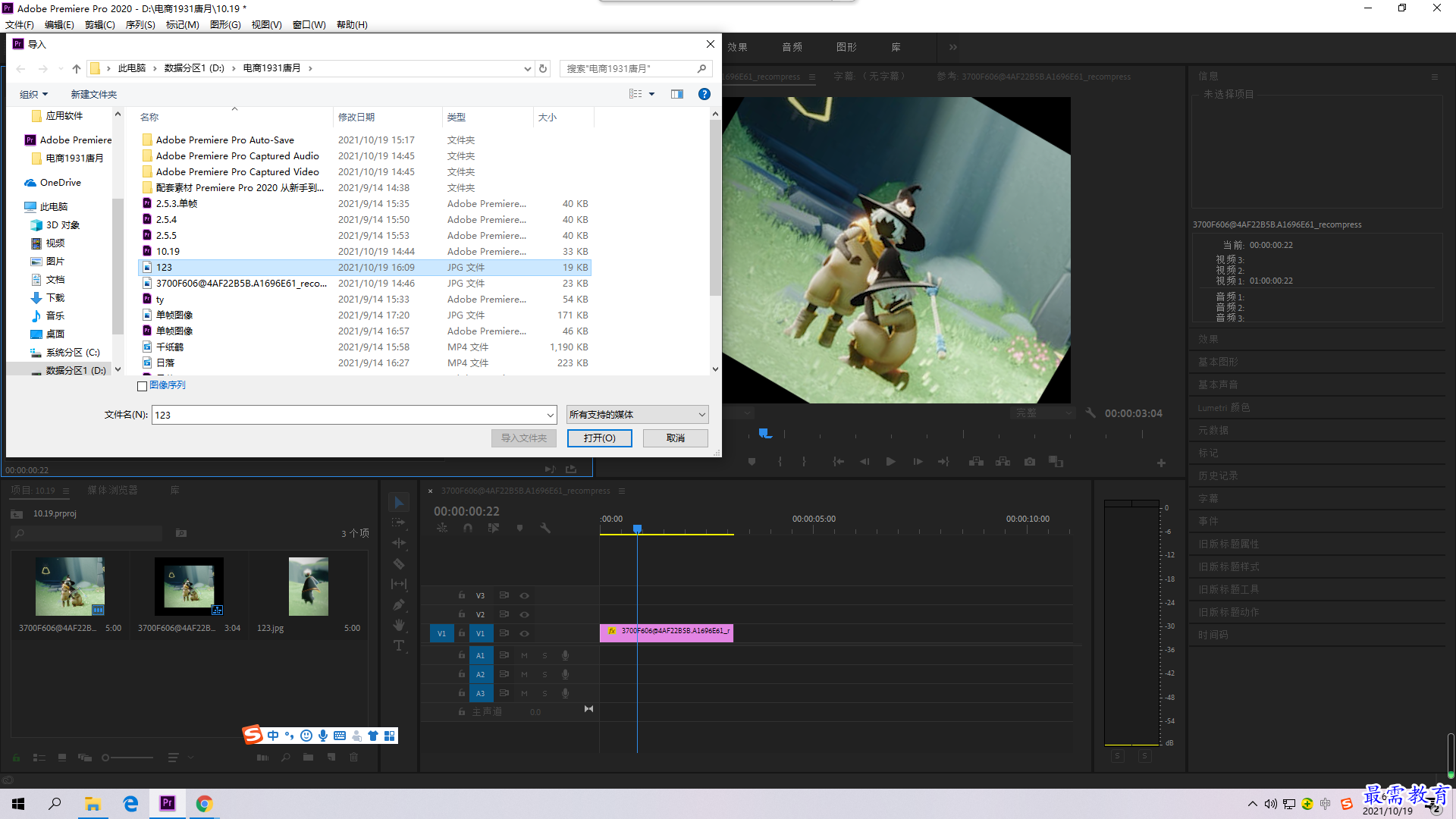Click timeline display settings wrench icon
This screenshot has width=1456, height=819.
point(544,528)
